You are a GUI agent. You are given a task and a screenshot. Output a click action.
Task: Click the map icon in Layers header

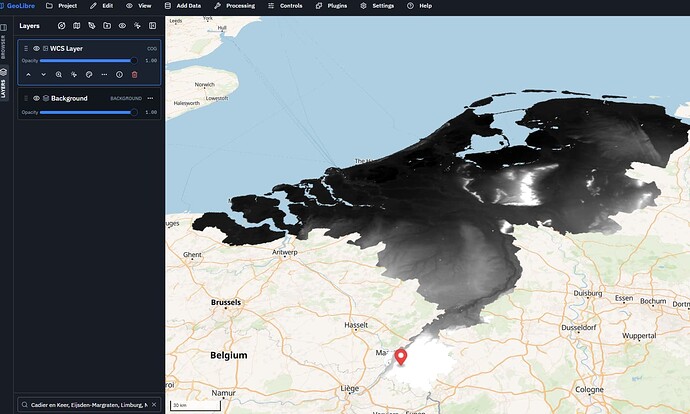[77, 26]
